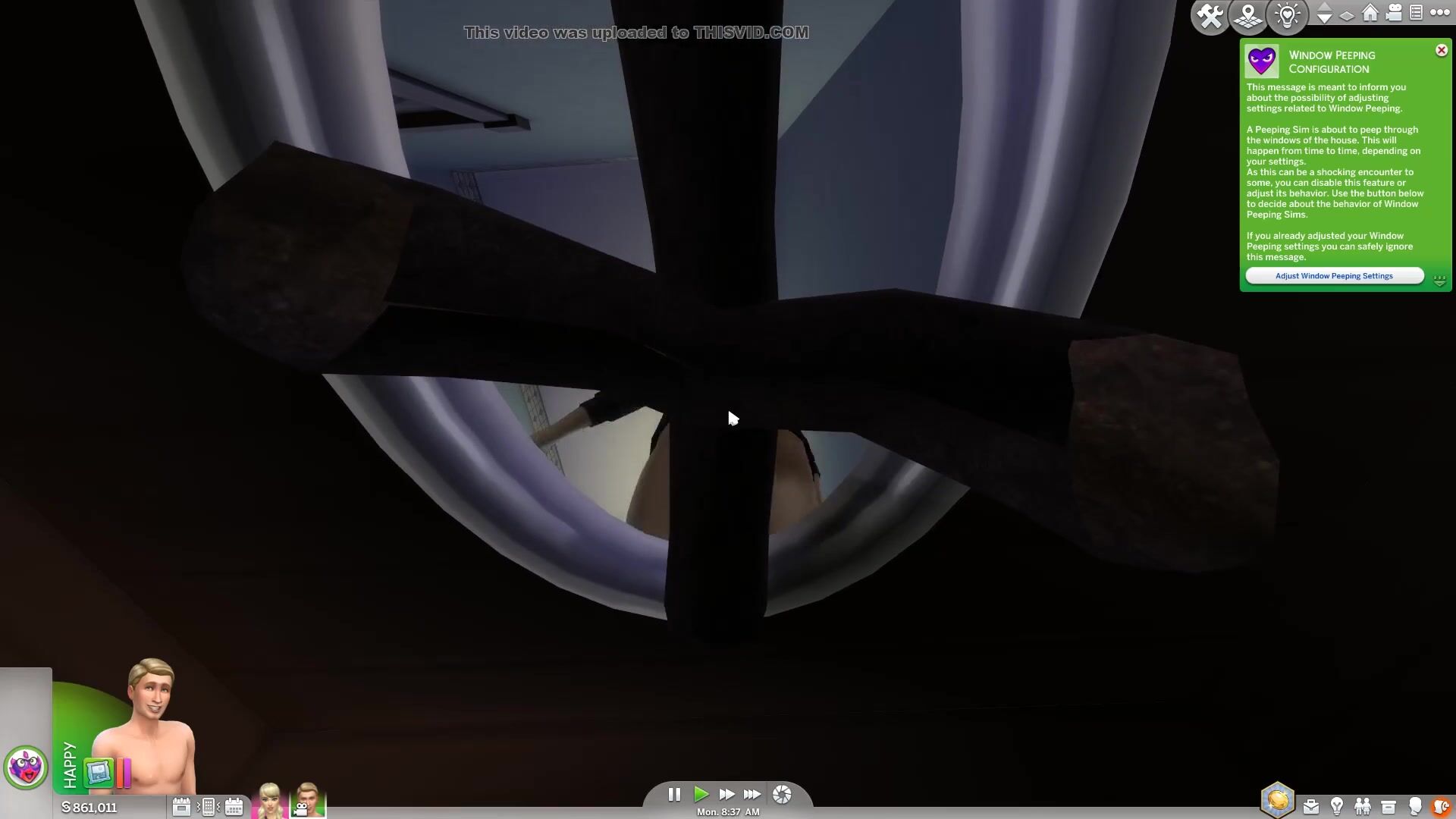Open the Inventory panel box icon
The height and width of the screenshot is (819, 1456).
pos(1389,806)
